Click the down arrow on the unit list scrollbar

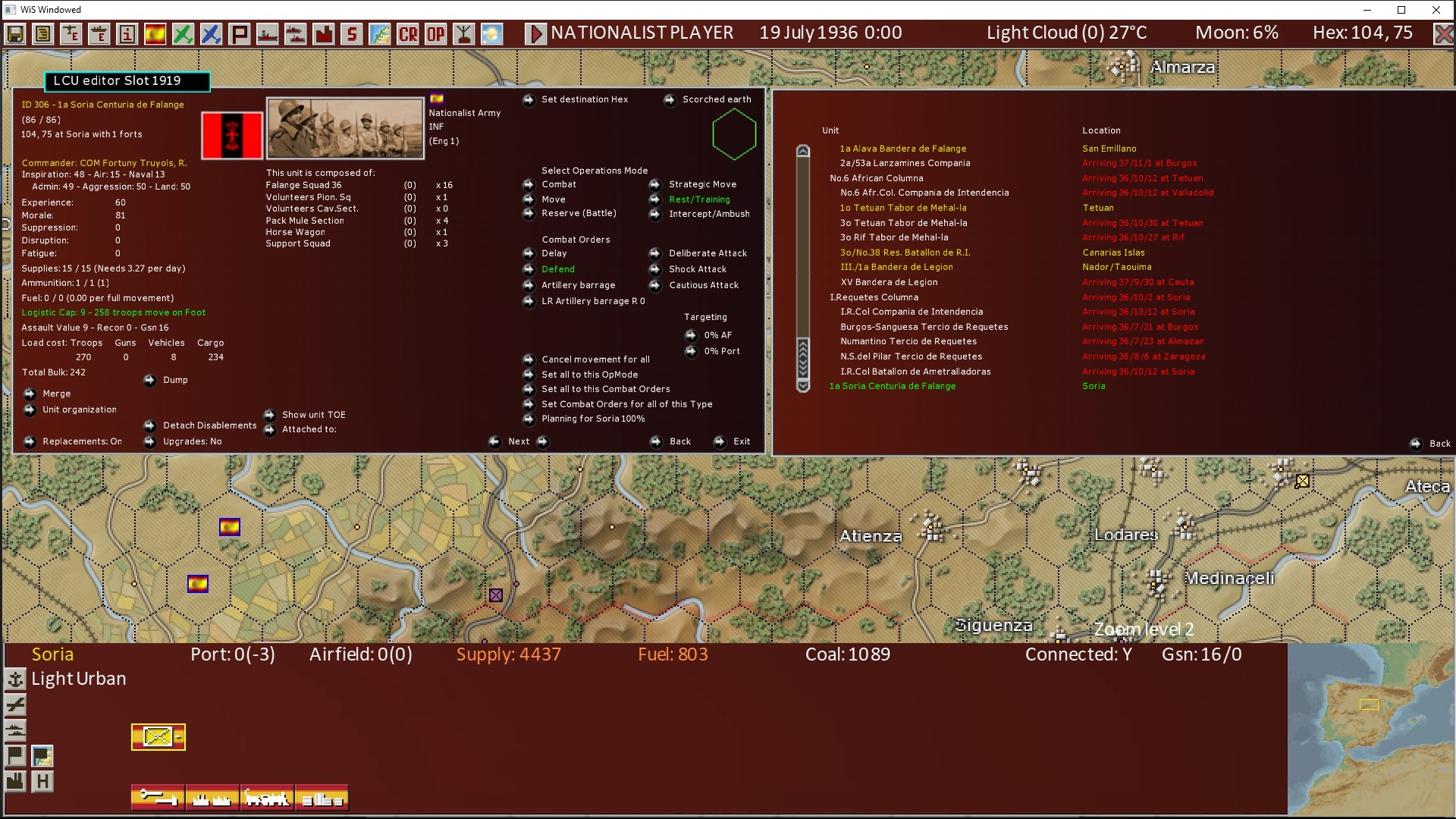[x=804, y=386]
